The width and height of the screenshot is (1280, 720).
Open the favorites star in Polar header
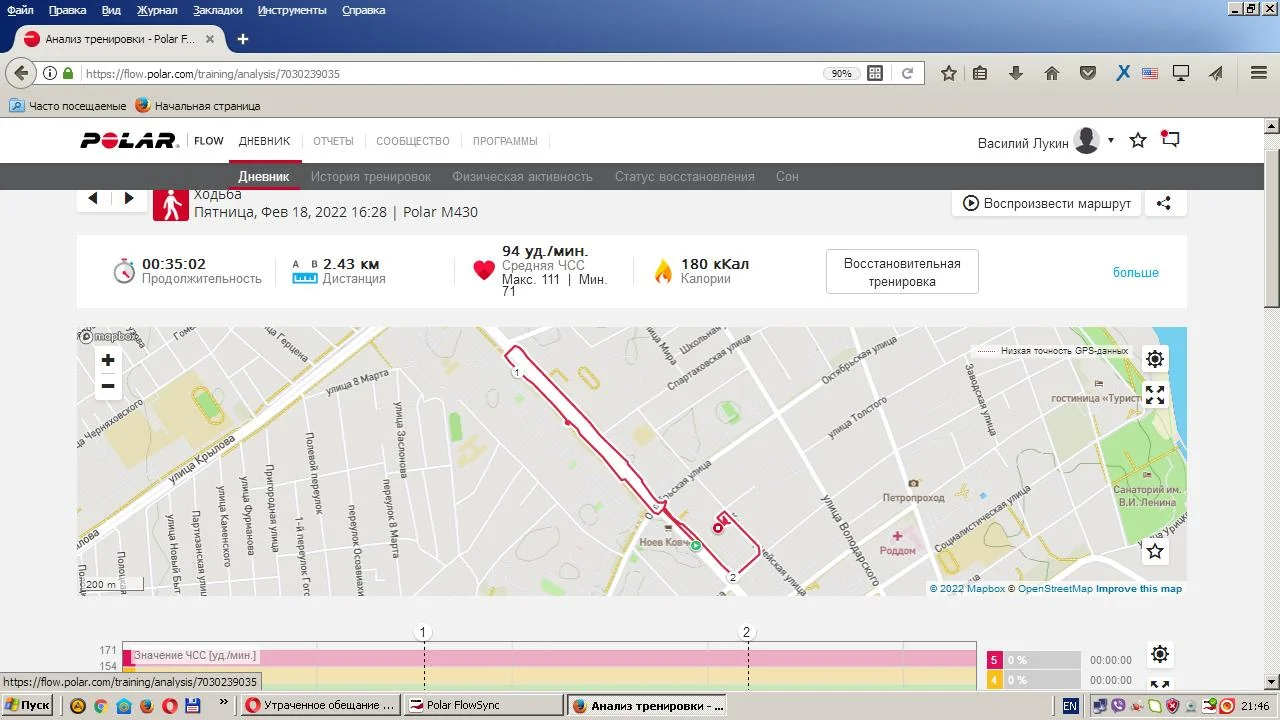point(1138,140)
